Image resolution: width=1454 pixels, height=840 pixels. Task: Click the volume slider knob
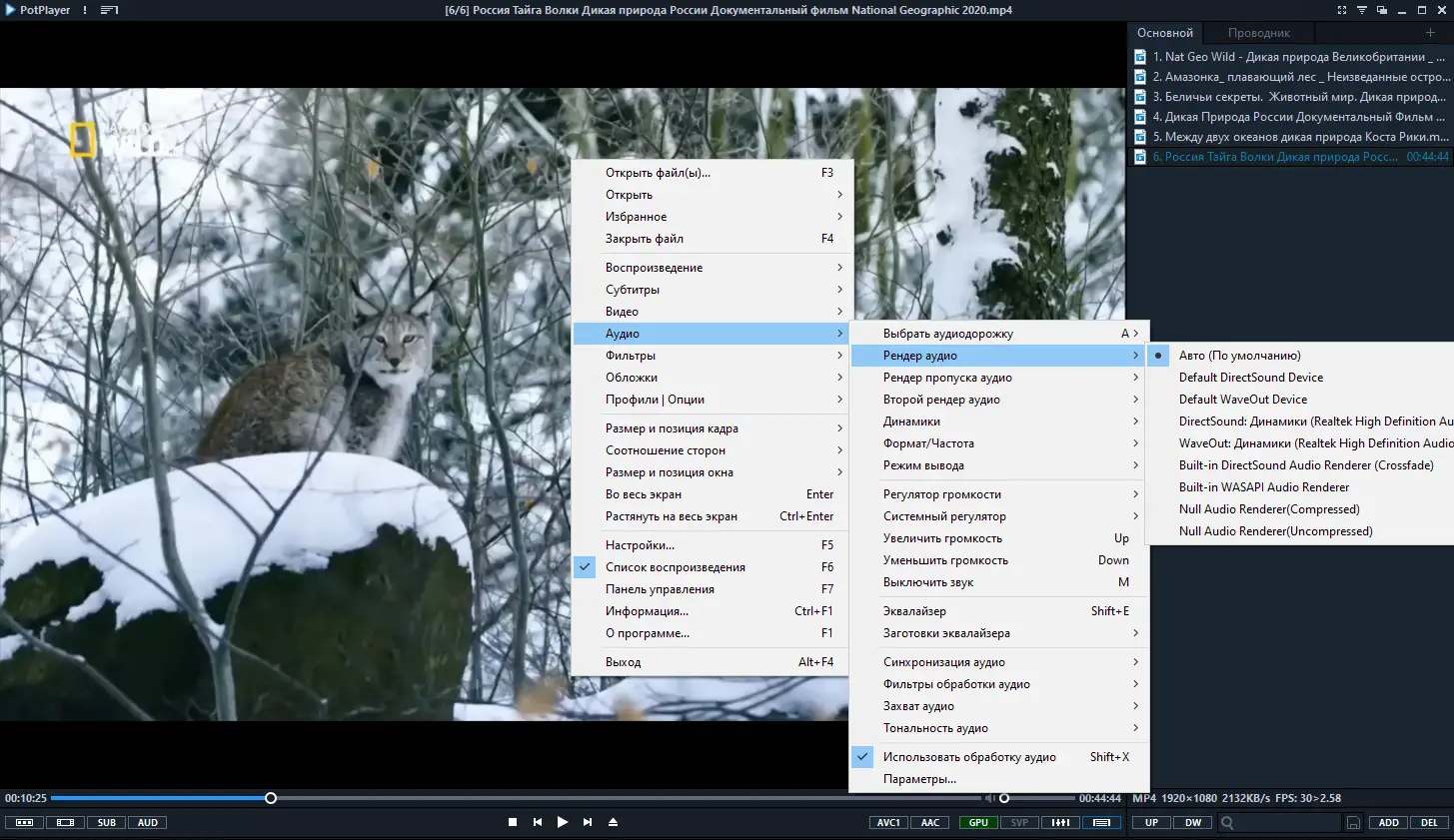1004,798
